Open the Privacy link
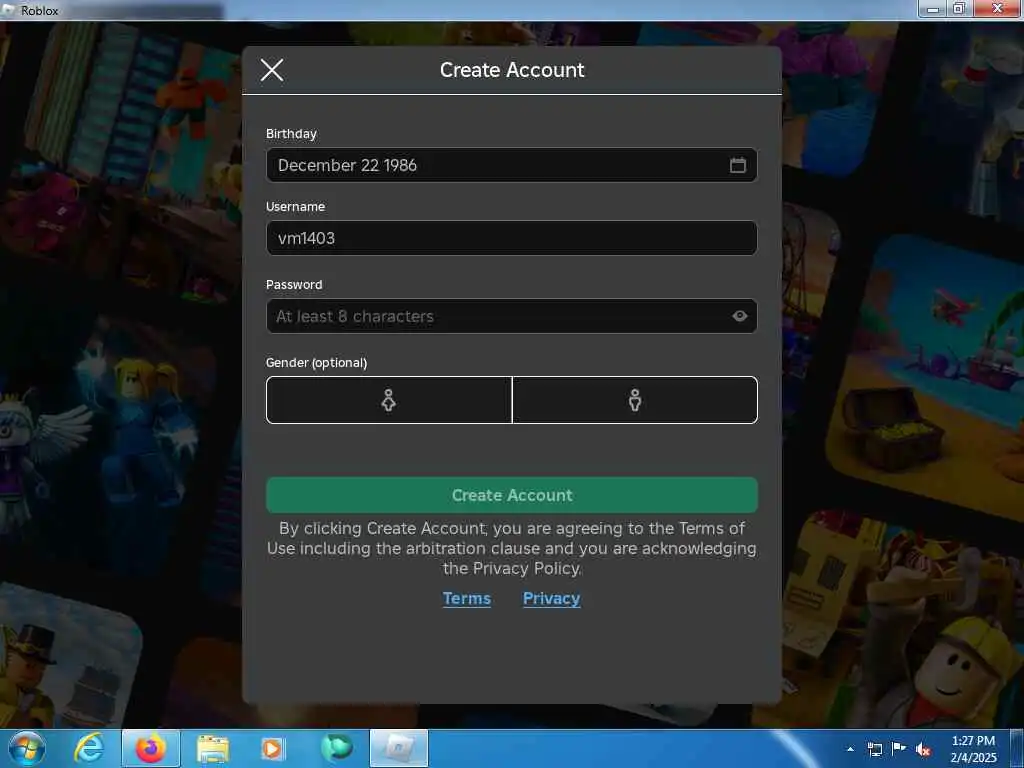Viewport: 1024px width, 768px height. click(x=551, y=598)
